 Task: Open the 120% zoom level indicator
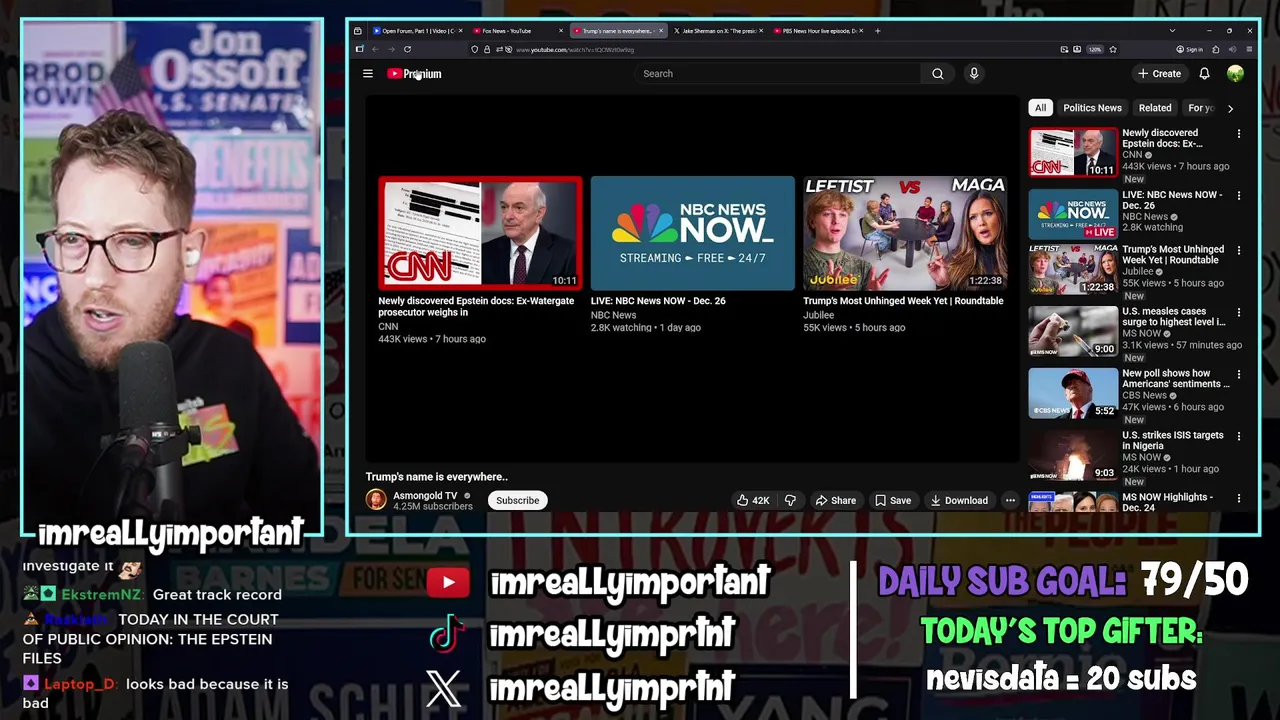pyautogui.click(x=1094, y=49)
